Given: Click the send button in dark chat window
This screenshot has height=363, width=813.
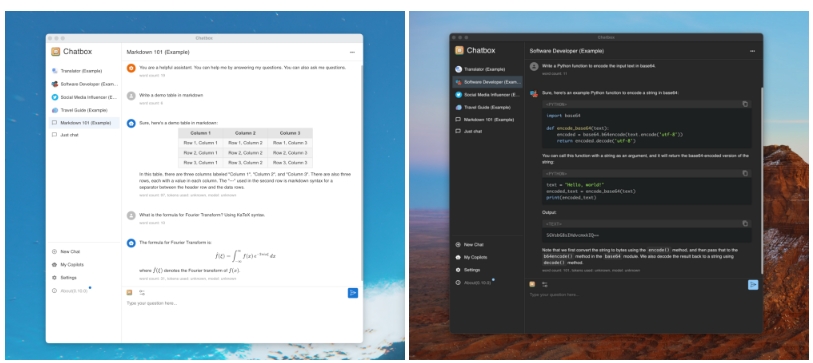Looking at the screenshot, I should (753, 285).
